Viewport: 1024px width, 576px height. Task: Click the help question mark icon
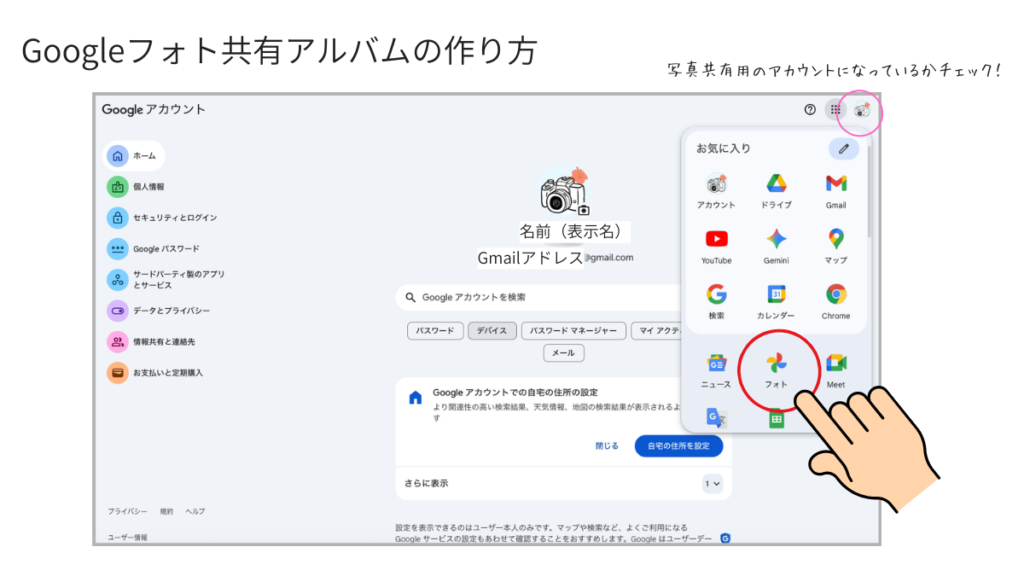coord(808,110)
